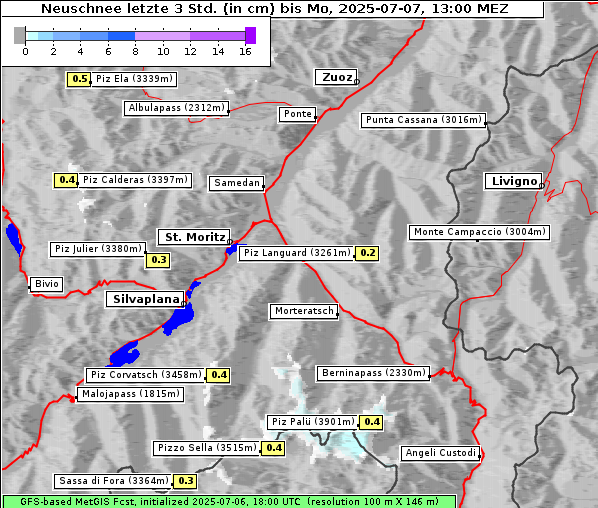
Task: Click the 0.3 value below Piz Julier
Action: (x=158, y=260)
